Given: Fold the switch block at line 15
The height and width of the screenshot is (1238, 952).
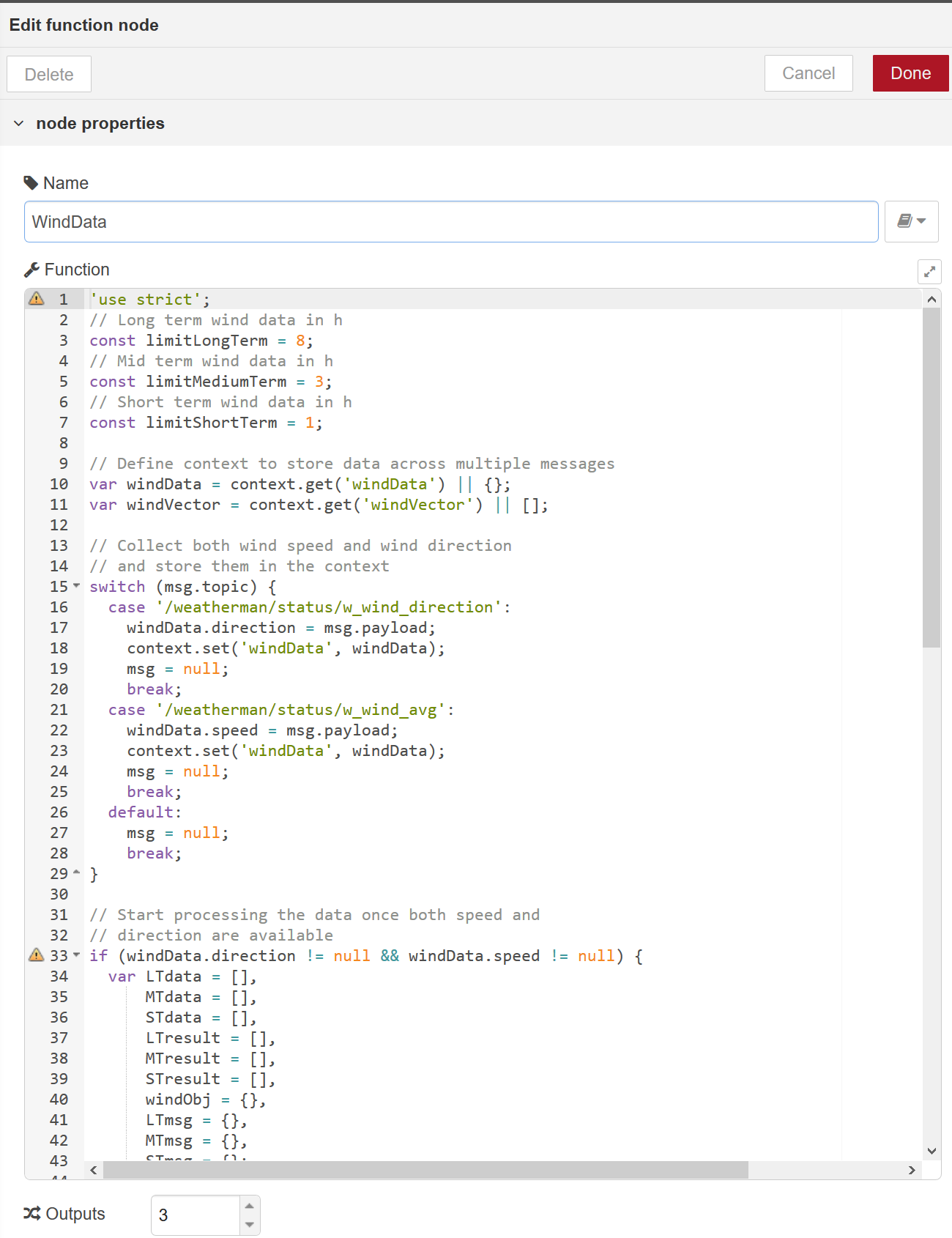Looking at the screenshot, I should pyautogui.click(x=77, y=585).
